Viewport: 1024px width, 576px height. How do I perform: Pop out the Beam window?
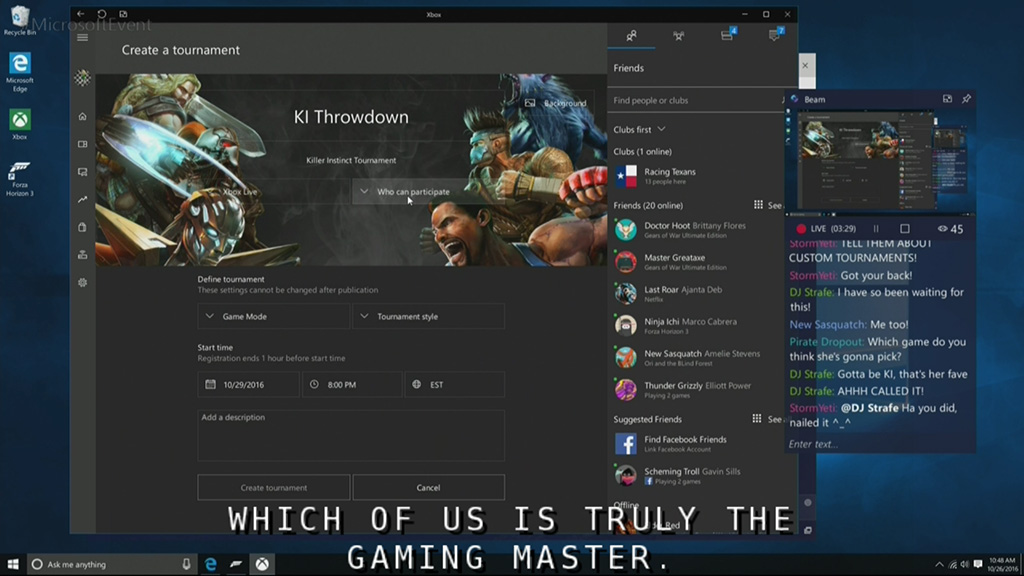pyautogui.click(x=947, y=99)
